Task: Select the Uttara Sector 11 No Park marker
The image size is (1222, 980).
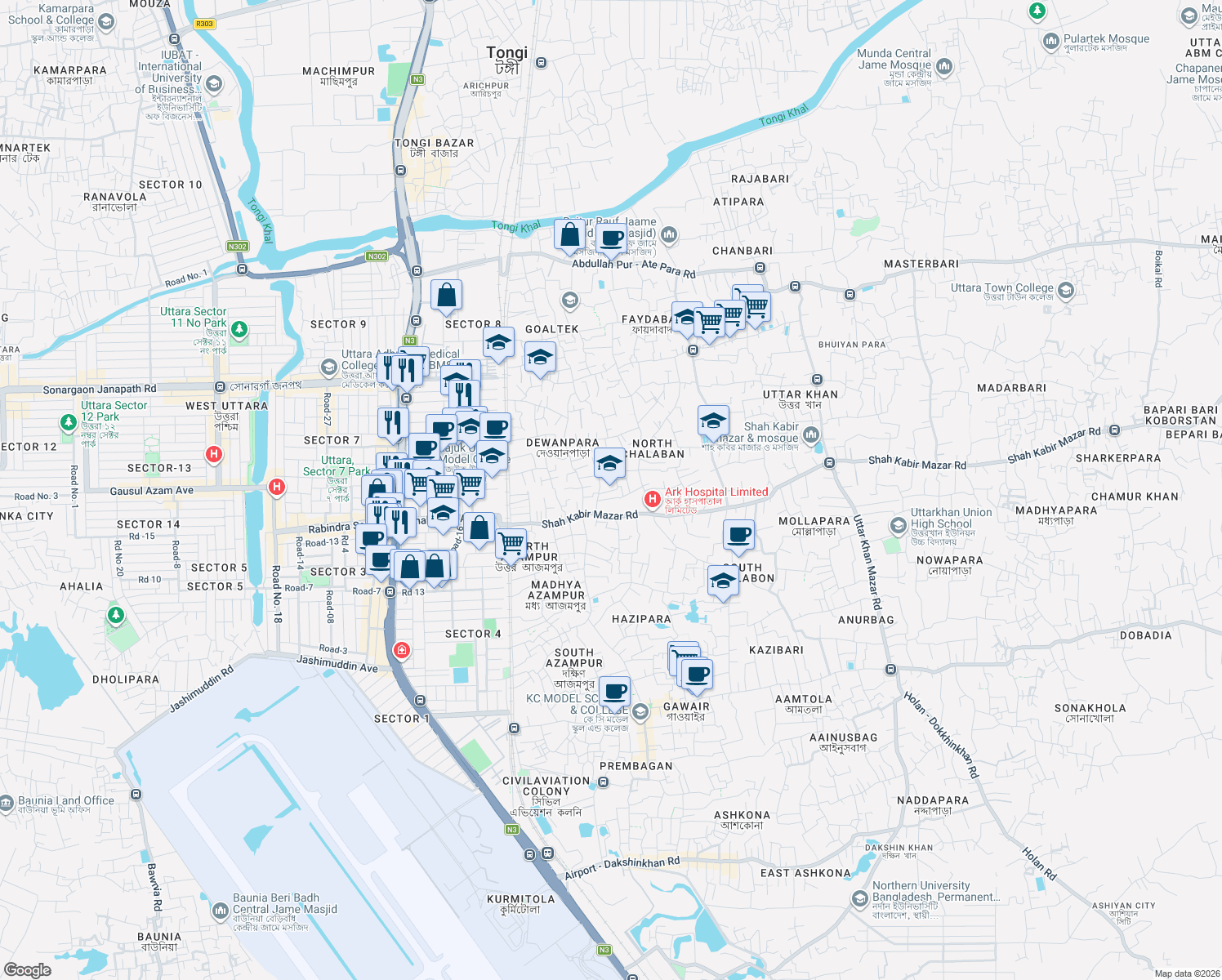Action: [x=239, y=330]
